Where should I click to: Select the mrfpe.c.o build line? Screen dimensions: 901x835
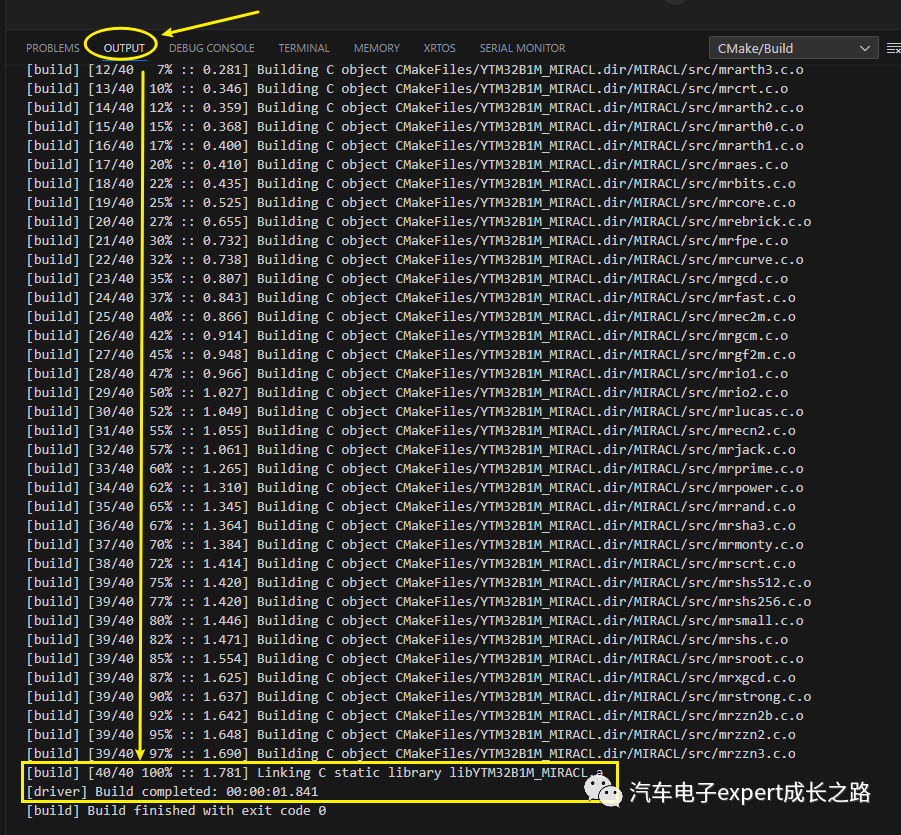pos(407,241)
